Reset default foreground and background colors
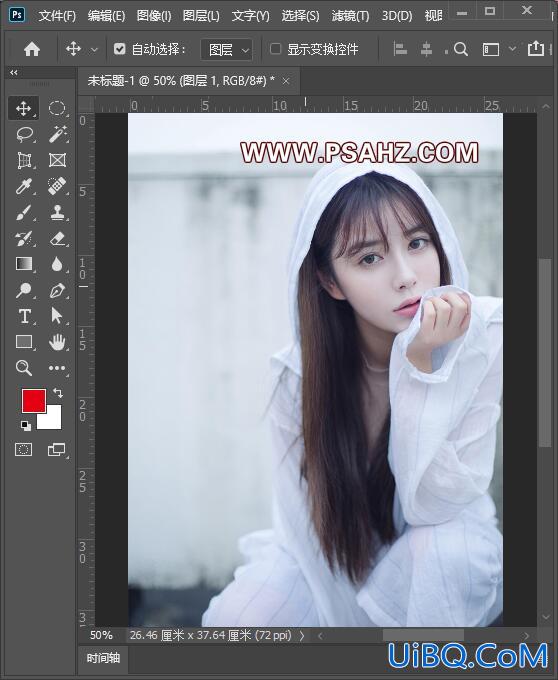This screenshot has height=680, width=558. pos(26,426)
